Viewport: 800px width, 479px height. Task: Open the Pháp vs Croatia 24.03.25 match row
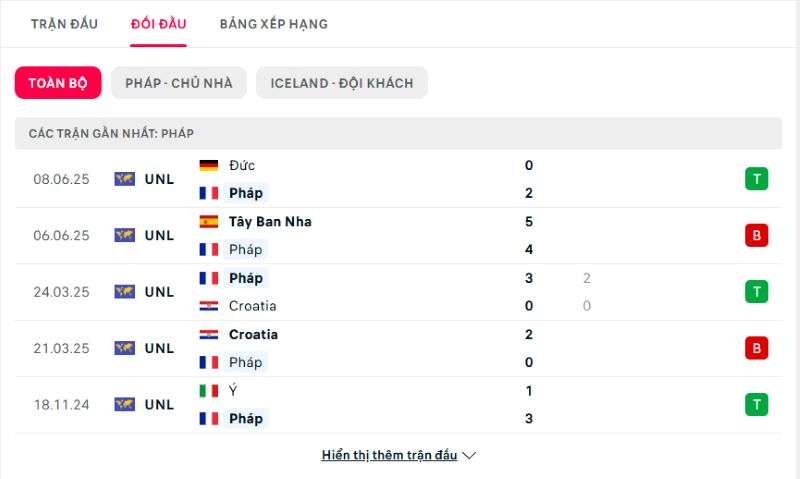click(398, 292)
